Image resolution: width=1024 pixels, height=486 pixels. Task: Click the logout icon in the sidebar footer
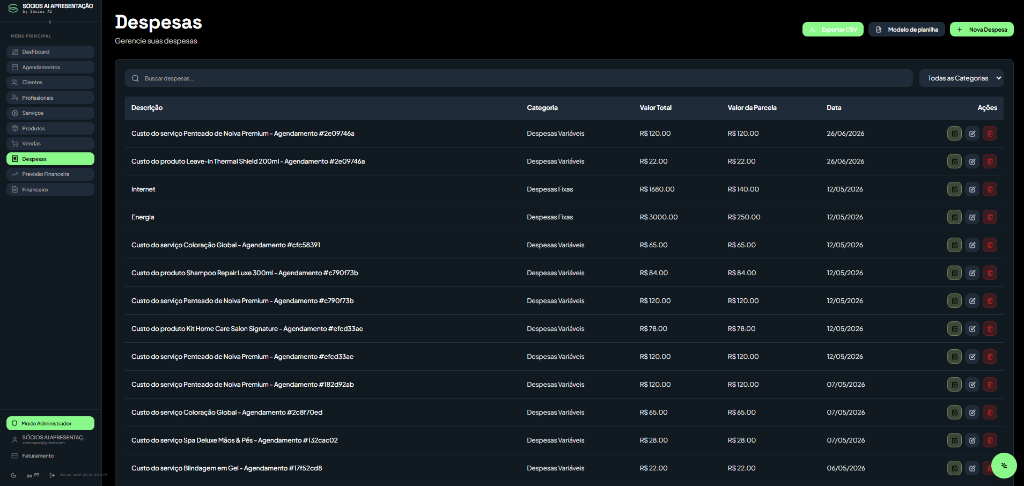click(x=52, y=475)
